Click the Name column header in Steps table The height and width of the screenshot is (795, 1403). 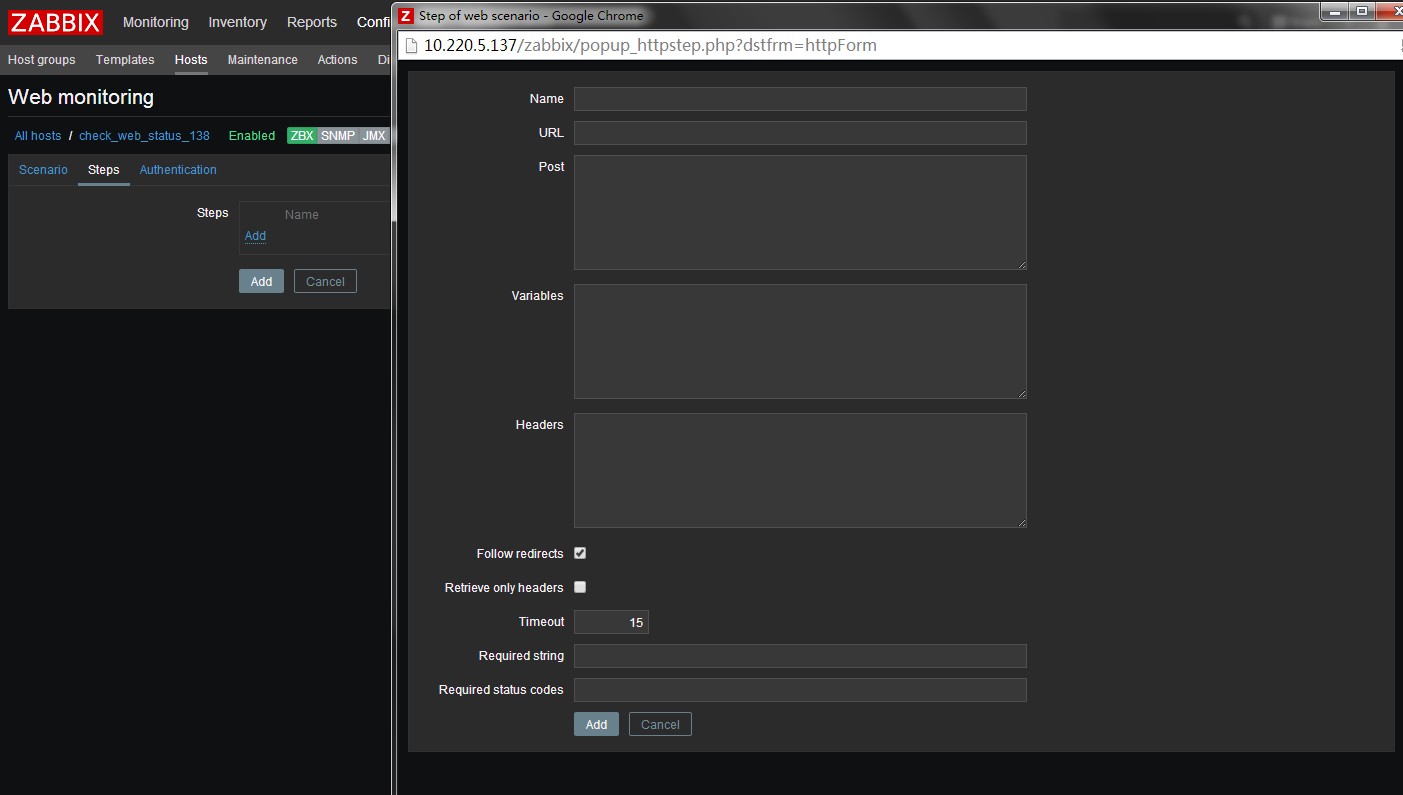pos(302,215)
